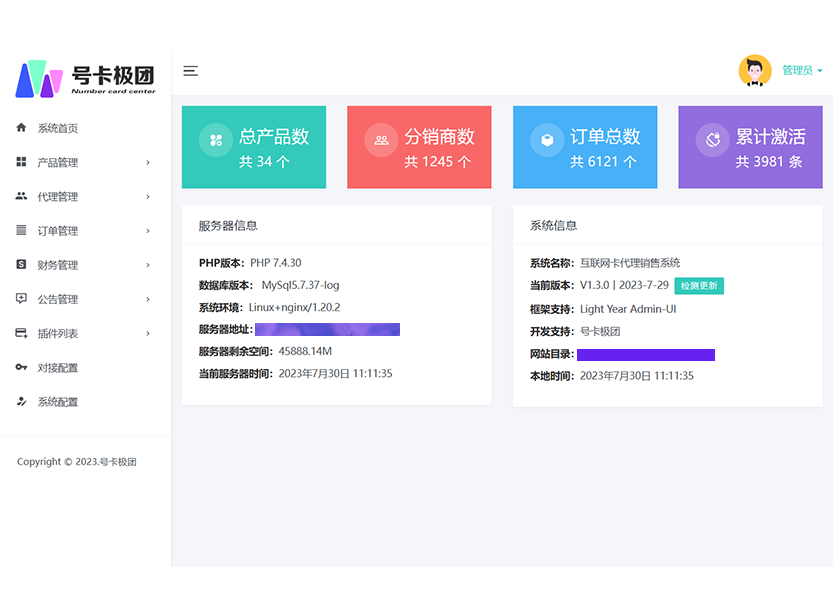Click the 订单总数 cube icon
Image resolution: width=833 pixels, height=614 pixels.
(547, 140)
